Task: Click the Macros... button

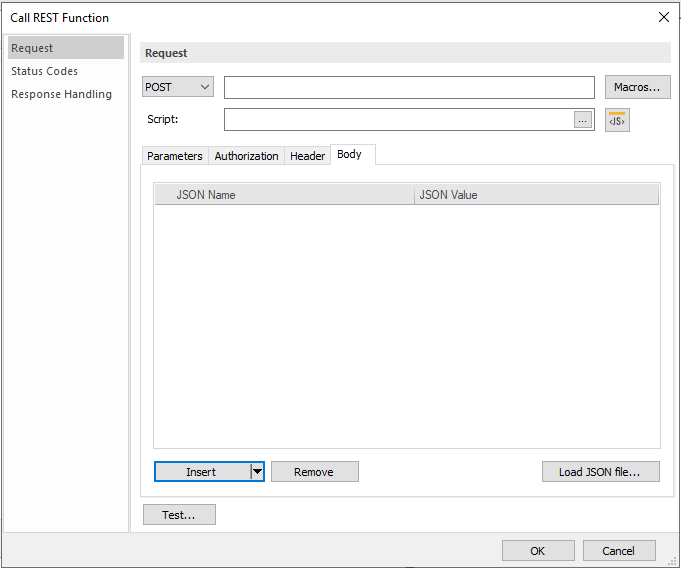Action: [638, 87]
